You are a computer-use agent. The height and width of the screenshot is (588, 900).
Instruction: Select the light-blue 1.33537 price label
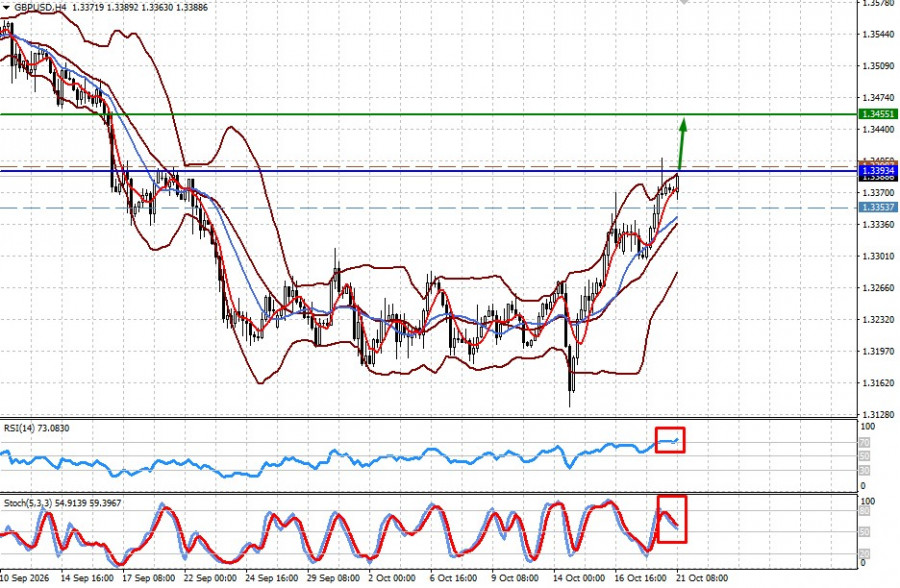[x=878, y=207]
